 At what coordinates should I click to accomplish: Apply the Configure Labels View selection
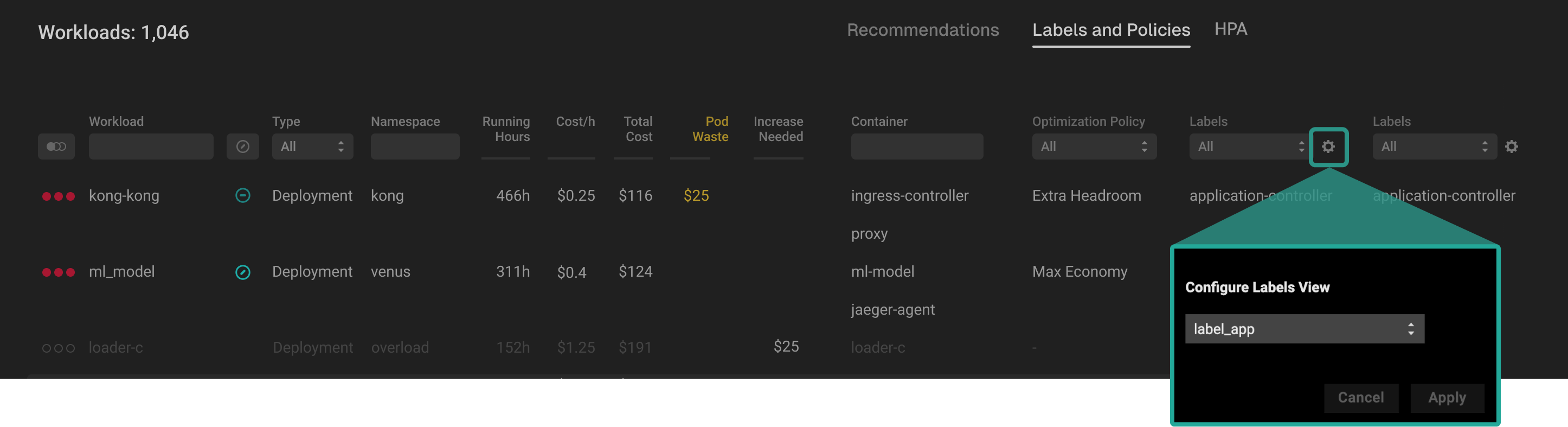1446,398
